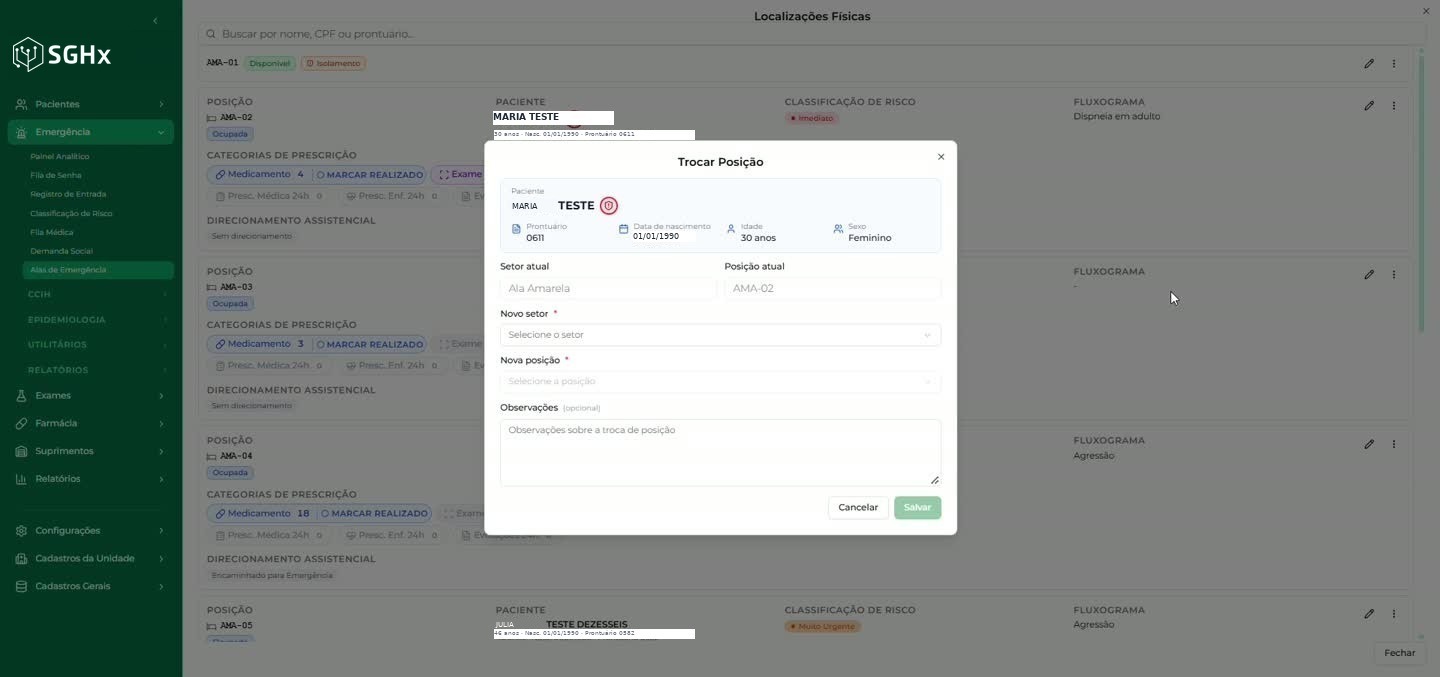Open Fila Médica menu item

[52, 232]
